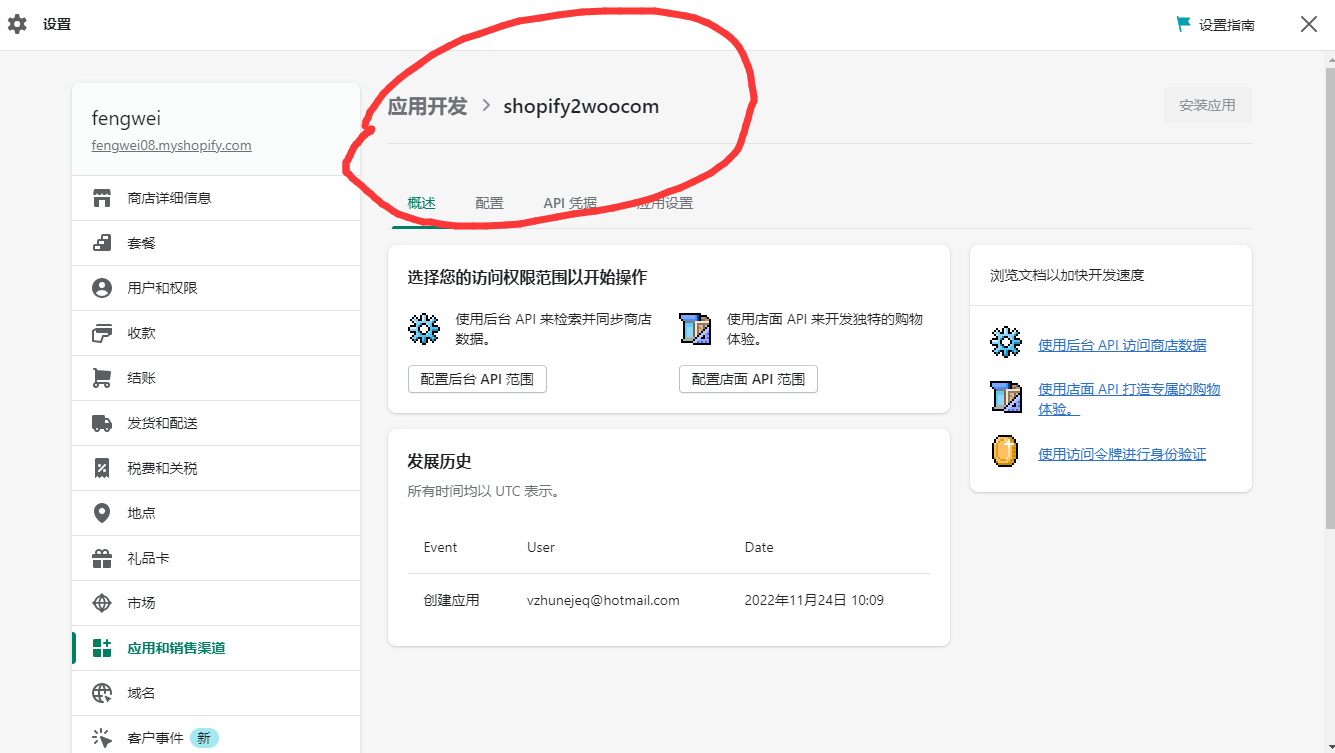Click the 用户和权限 person icon

[102, 288]
